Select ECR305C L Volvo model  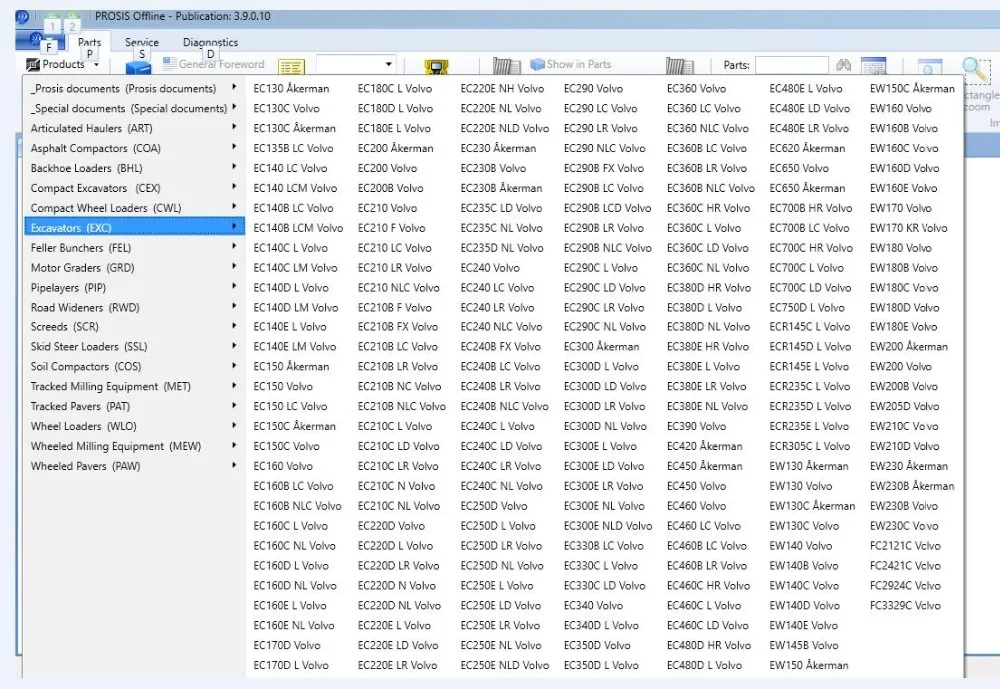coord(809,446)
